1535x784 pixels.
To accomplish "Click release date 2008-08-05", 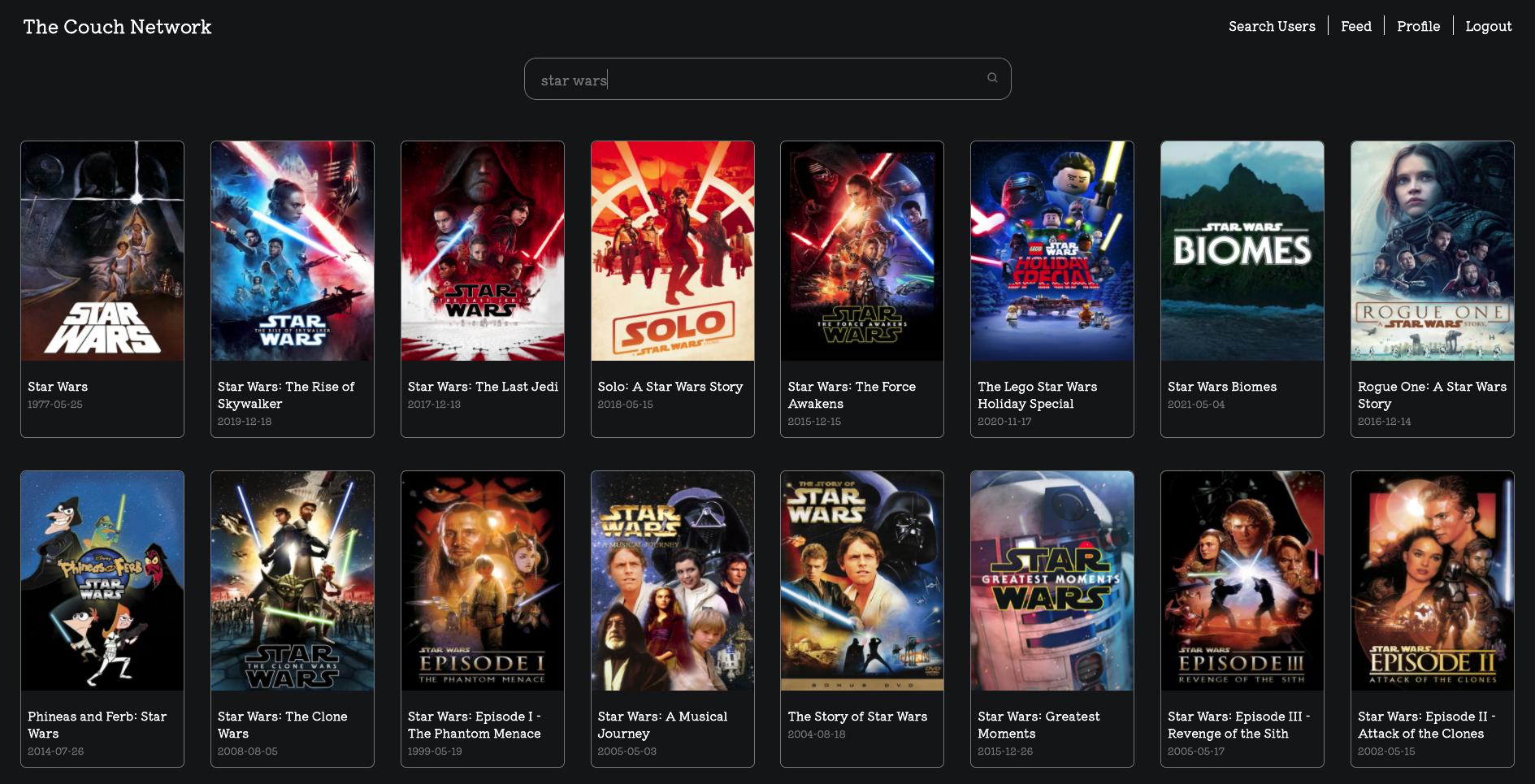I will tap(248, 751).
